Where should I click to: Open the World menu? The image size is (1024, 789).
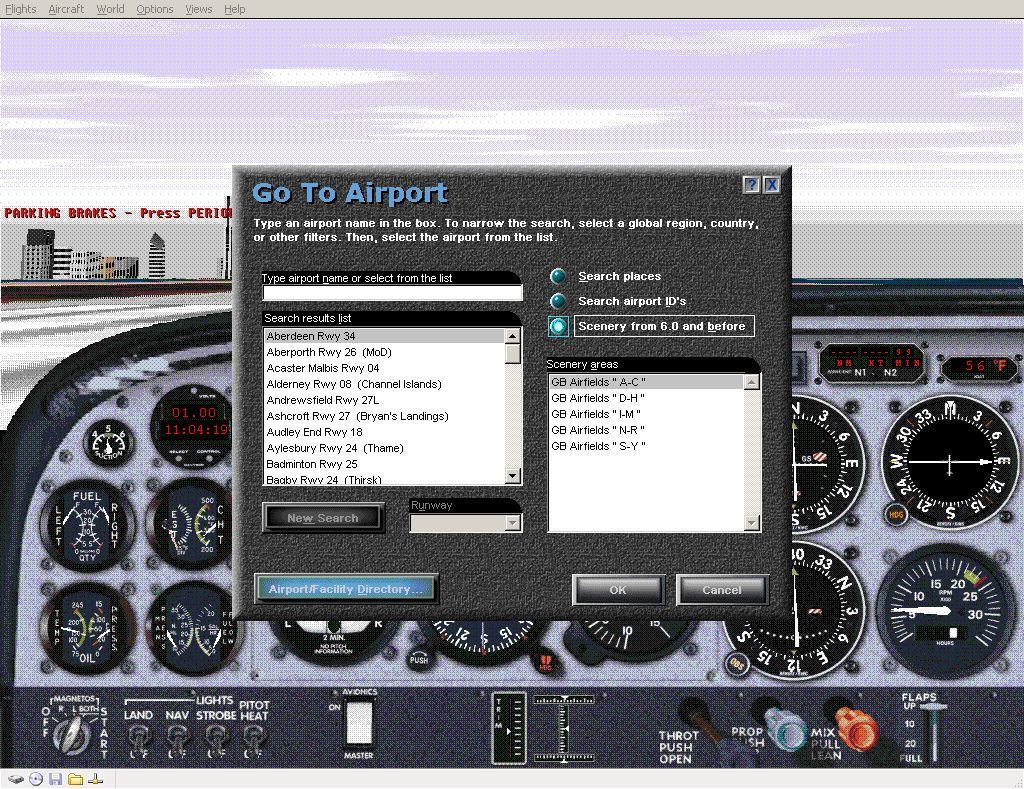110,9
